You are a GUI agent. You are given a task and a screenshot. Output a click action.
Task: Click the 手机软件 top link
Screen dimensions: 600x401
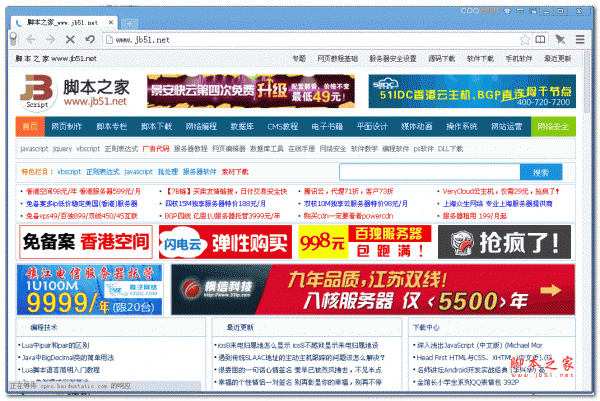[x=519, y=59]
